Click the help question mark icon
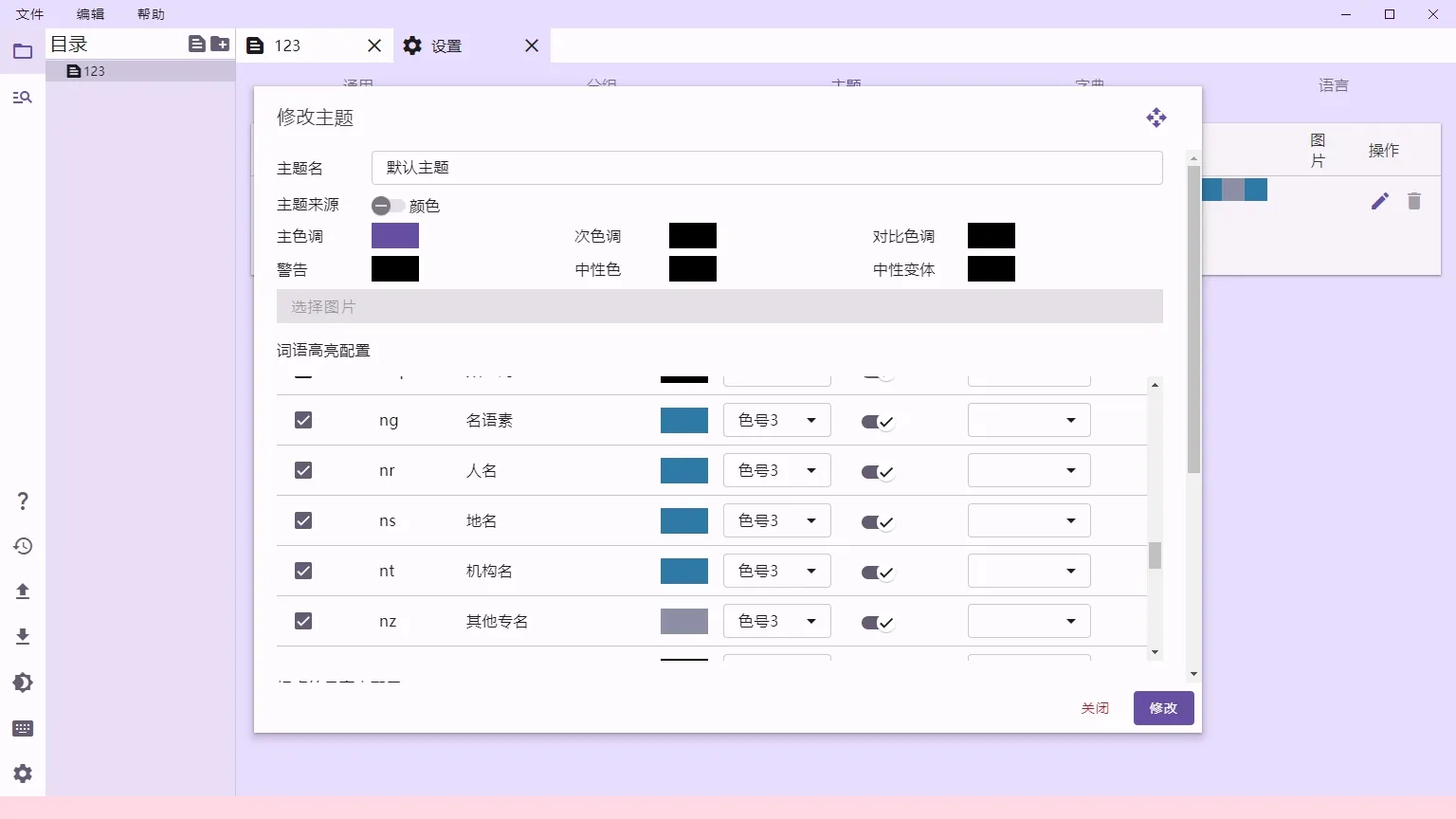This screenshot has width=1456, height=819. pos(23,500)
